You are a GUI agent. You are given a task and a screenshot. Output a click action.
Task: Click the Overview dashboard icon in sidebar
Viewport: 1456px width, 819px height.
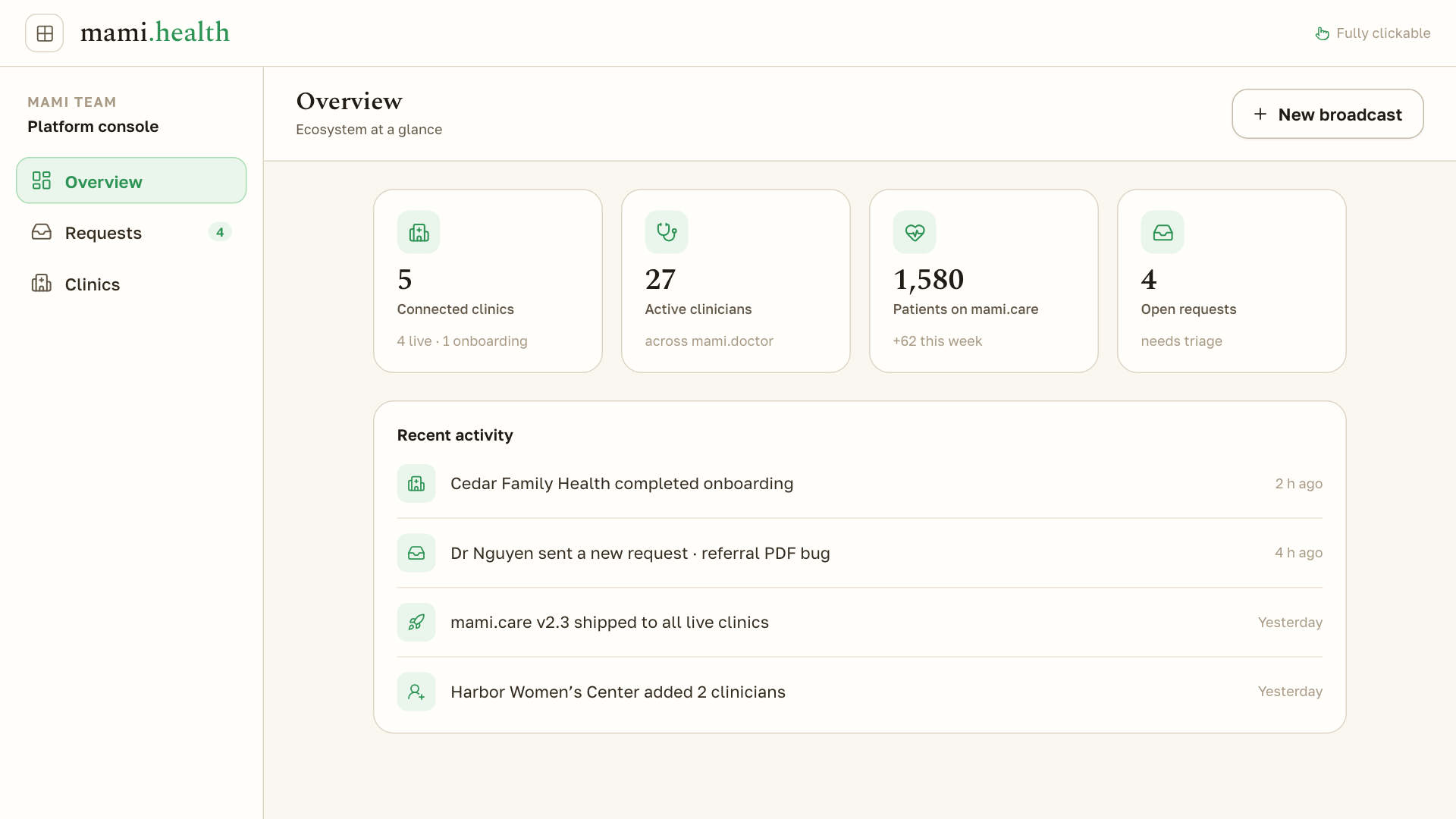42,180
